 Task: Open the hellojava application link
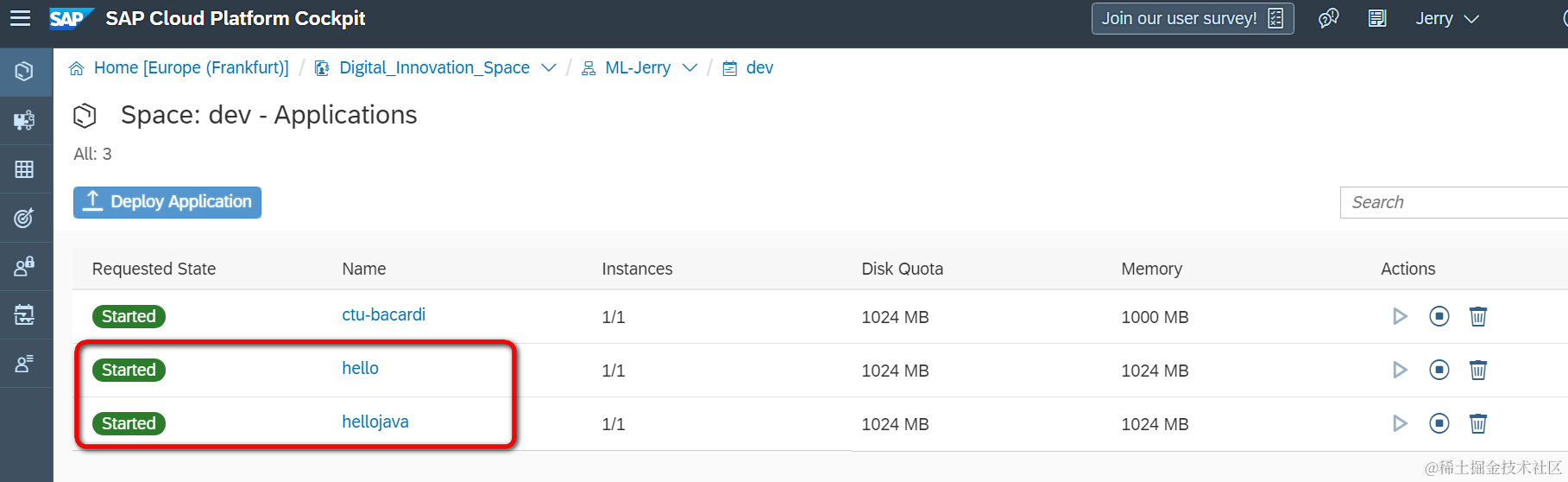pyautogui.click(x=375, y=422)
